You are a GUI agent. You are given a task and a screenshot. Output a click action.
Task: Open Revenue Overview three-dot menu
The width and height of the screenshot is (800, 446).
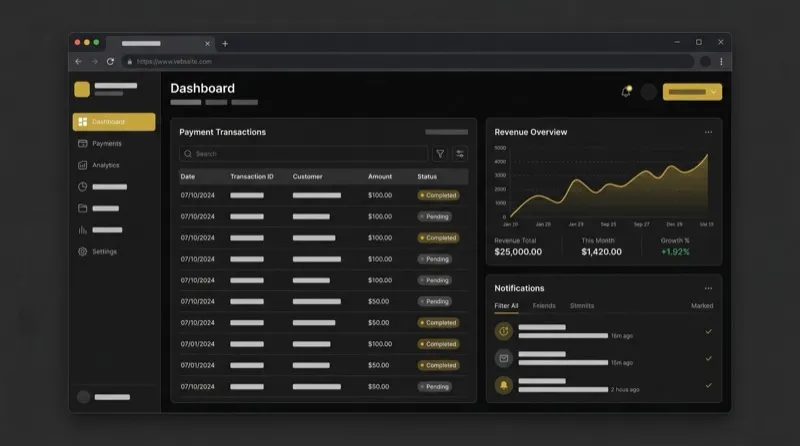pos(708,132)
